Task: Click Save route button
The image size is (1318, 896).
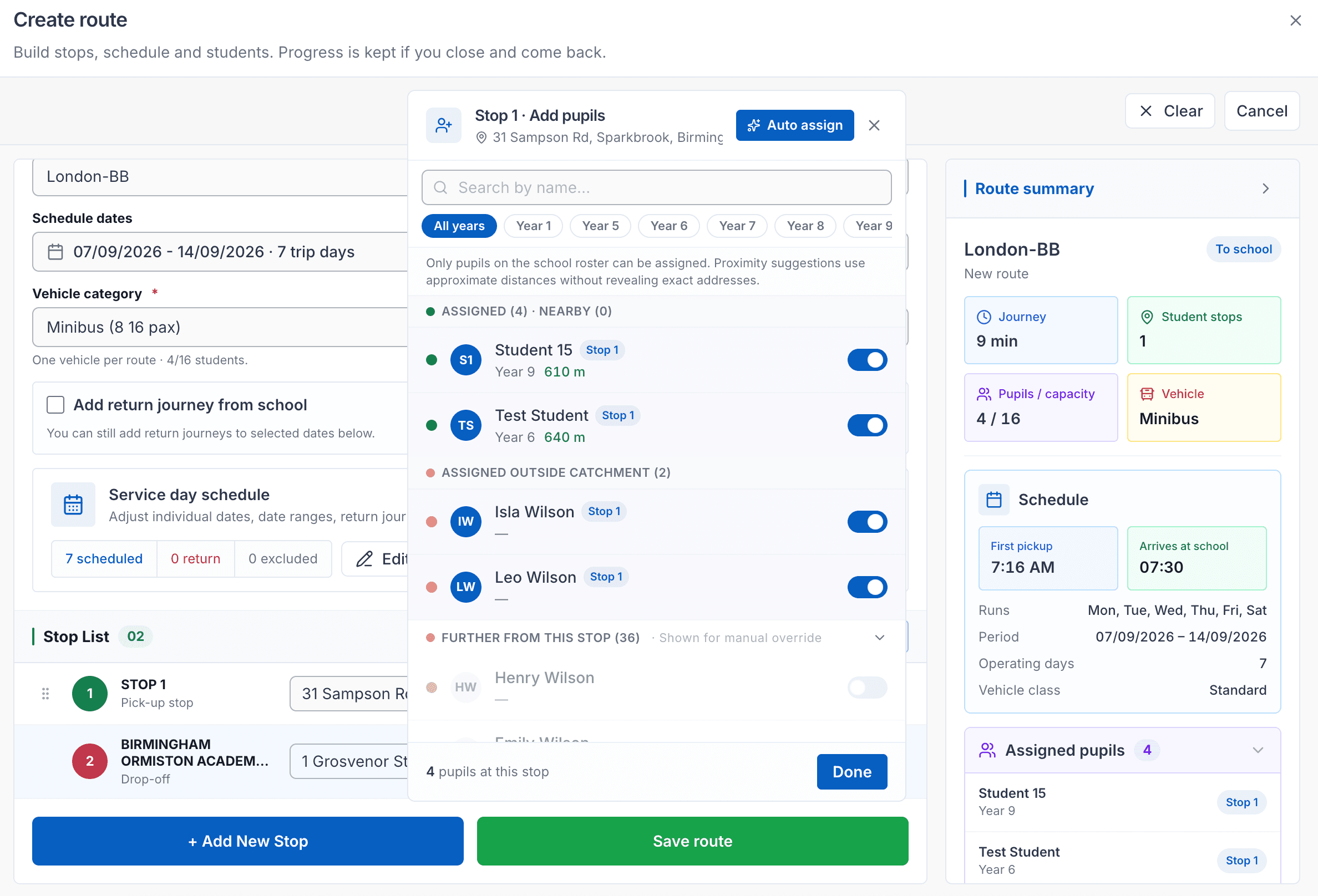Action: click(x=692, y=841)
